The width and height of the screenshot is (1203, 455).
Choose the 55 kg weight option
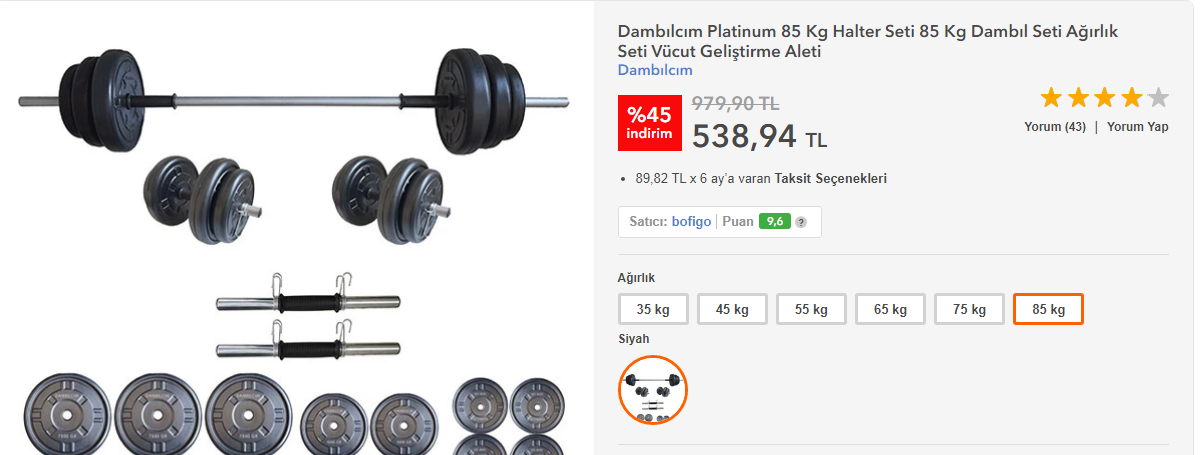pyautogui.click(x=811, y=309)
